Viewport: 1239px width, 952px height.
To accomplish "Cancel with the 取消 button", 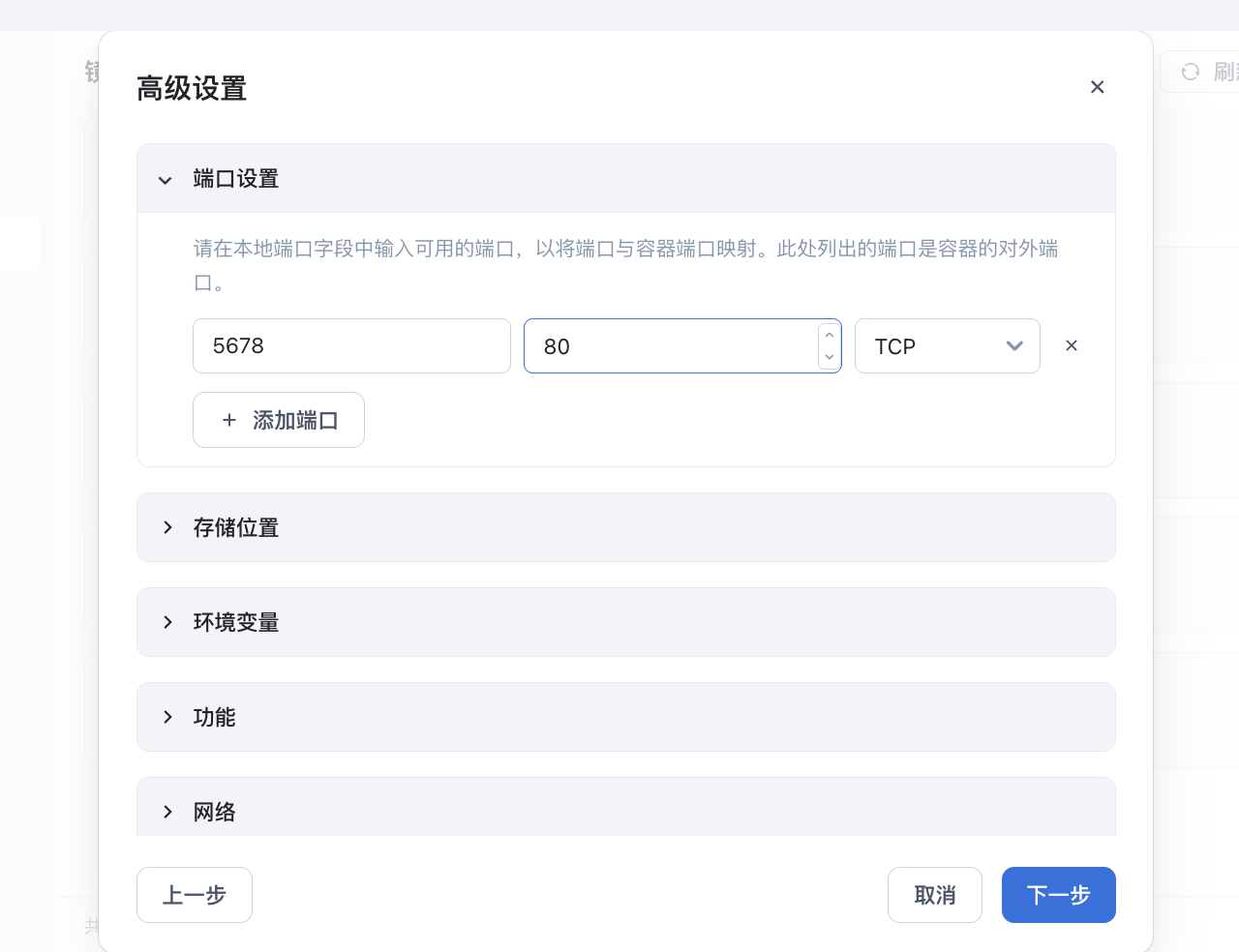I will click(934, 895).
